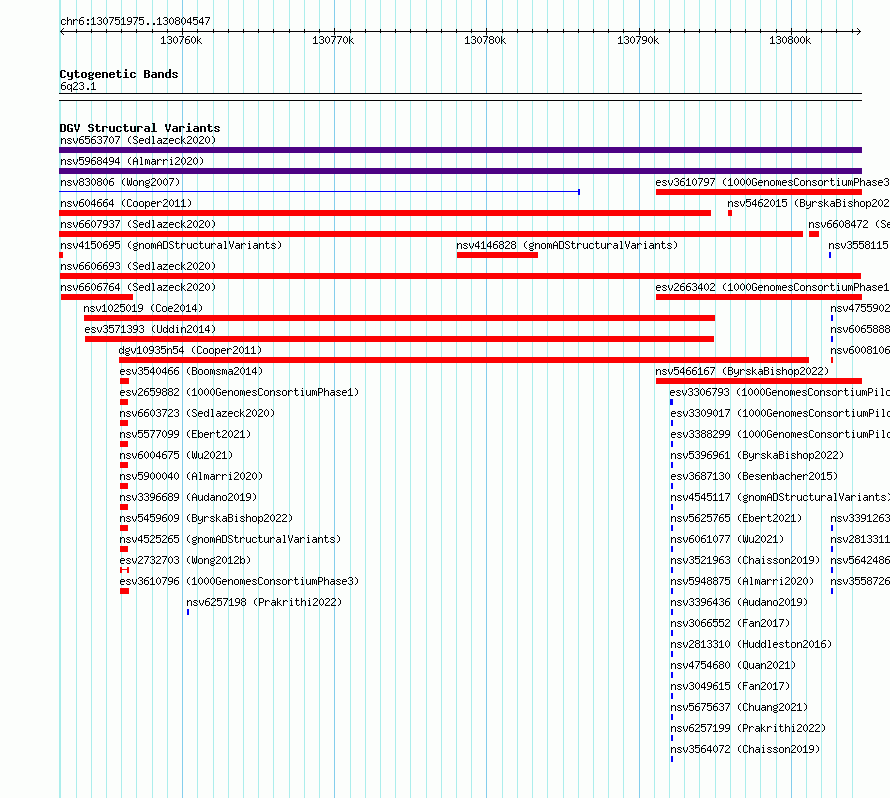Screen dimensions: 890x798
Task: Click esv2663402 (1000GenomesConsortiumPhase1) label
Action: pyautogui.click(x=773, y=287)
